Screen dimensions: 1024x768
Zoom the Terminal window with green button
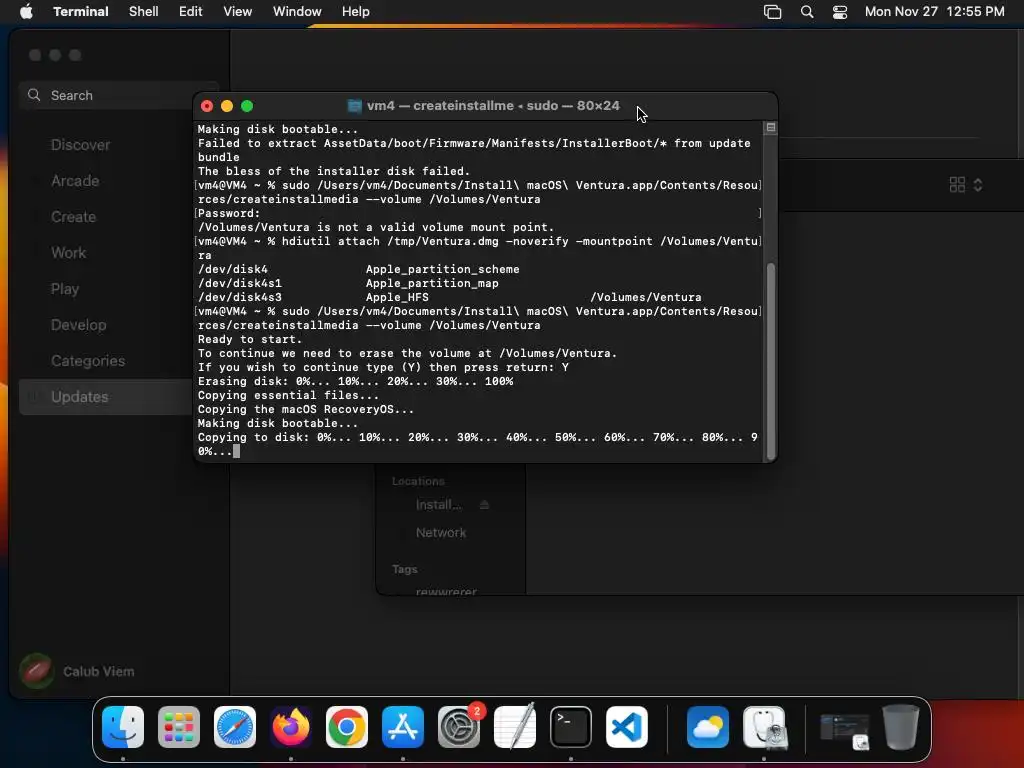247,106
